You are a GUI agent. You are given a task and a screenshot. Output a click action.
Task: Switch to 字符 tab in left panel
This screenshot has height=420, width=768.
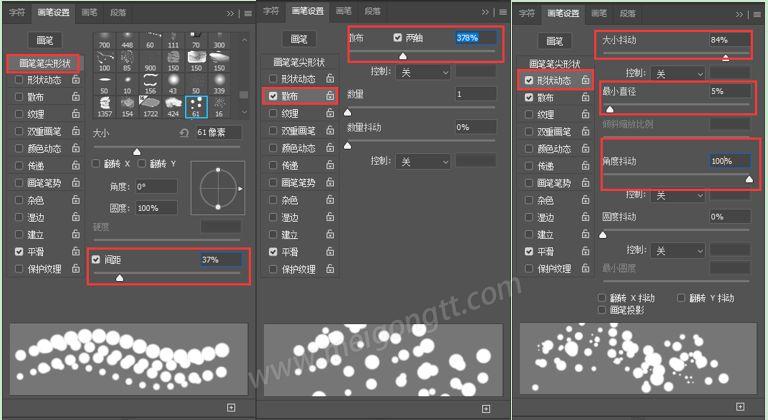pos(17,12)
